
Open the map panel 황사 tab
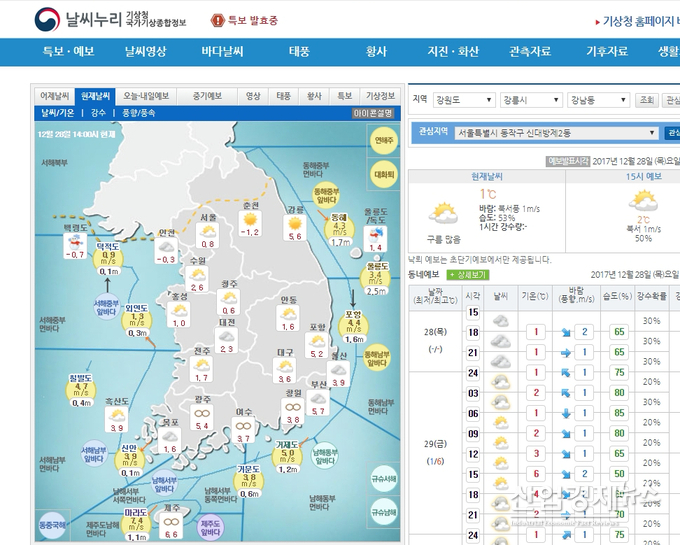point(314,96)
